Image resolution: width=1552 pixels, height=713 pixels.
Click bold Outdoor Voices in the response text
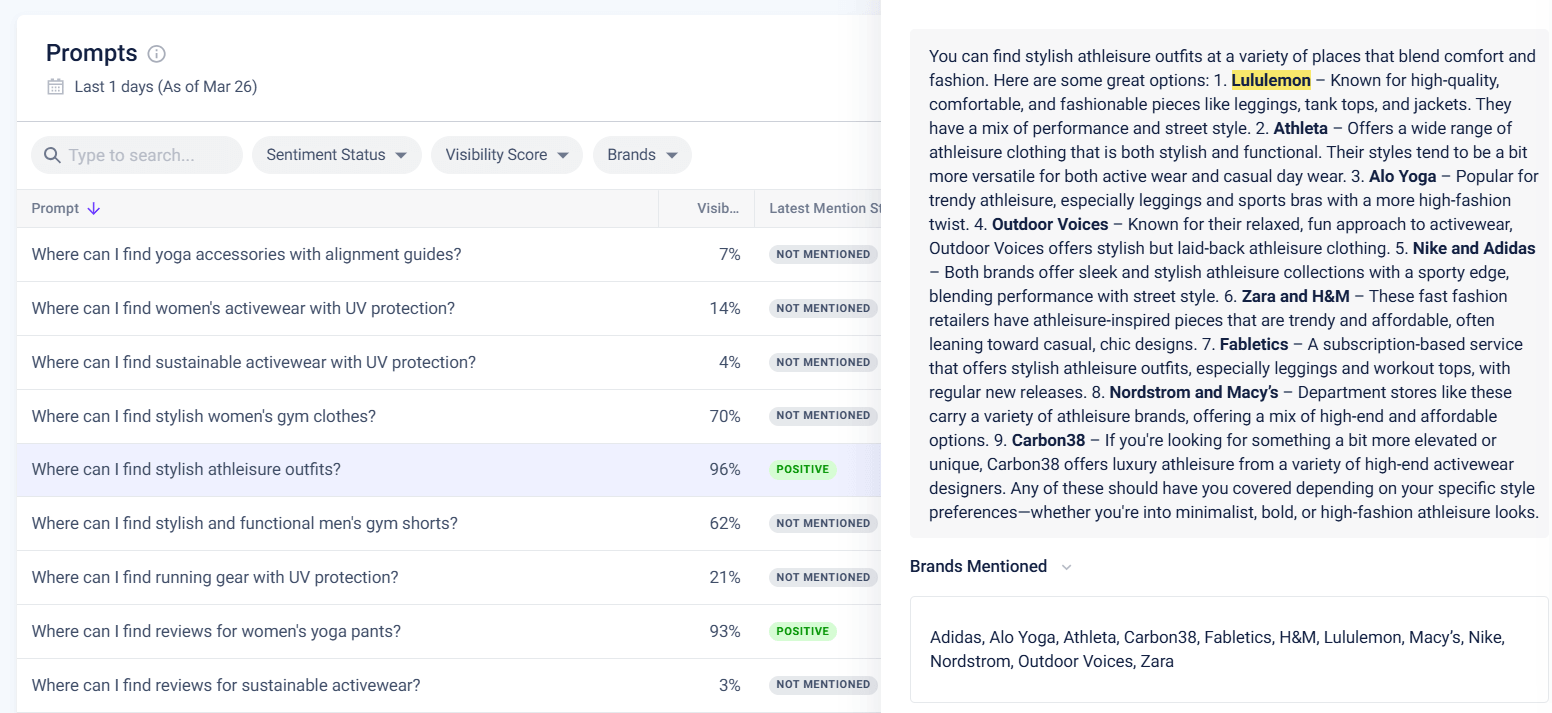click(1050, 224)
